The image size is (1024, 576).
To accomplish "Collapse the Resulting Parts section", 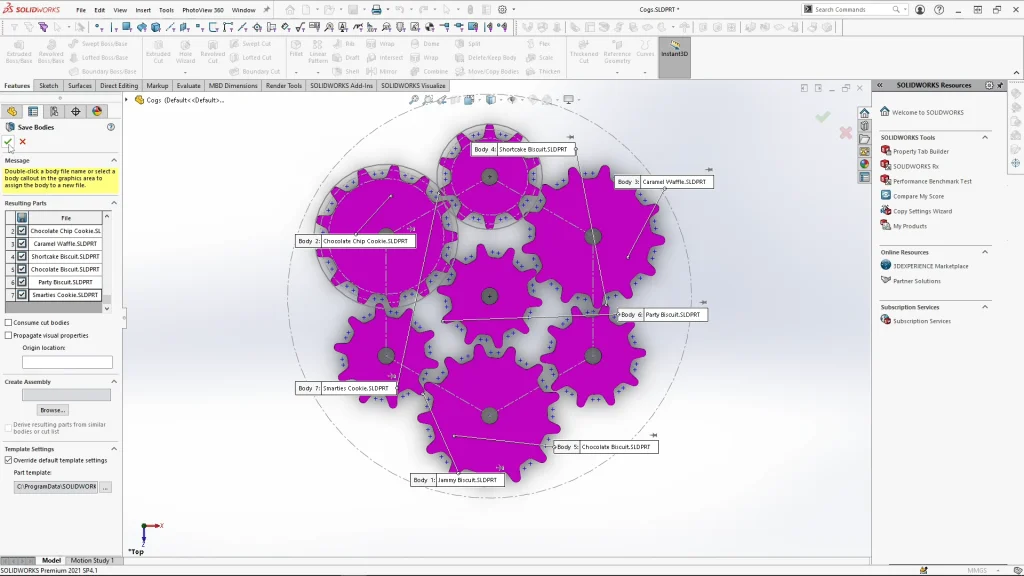I will (113, 203).
